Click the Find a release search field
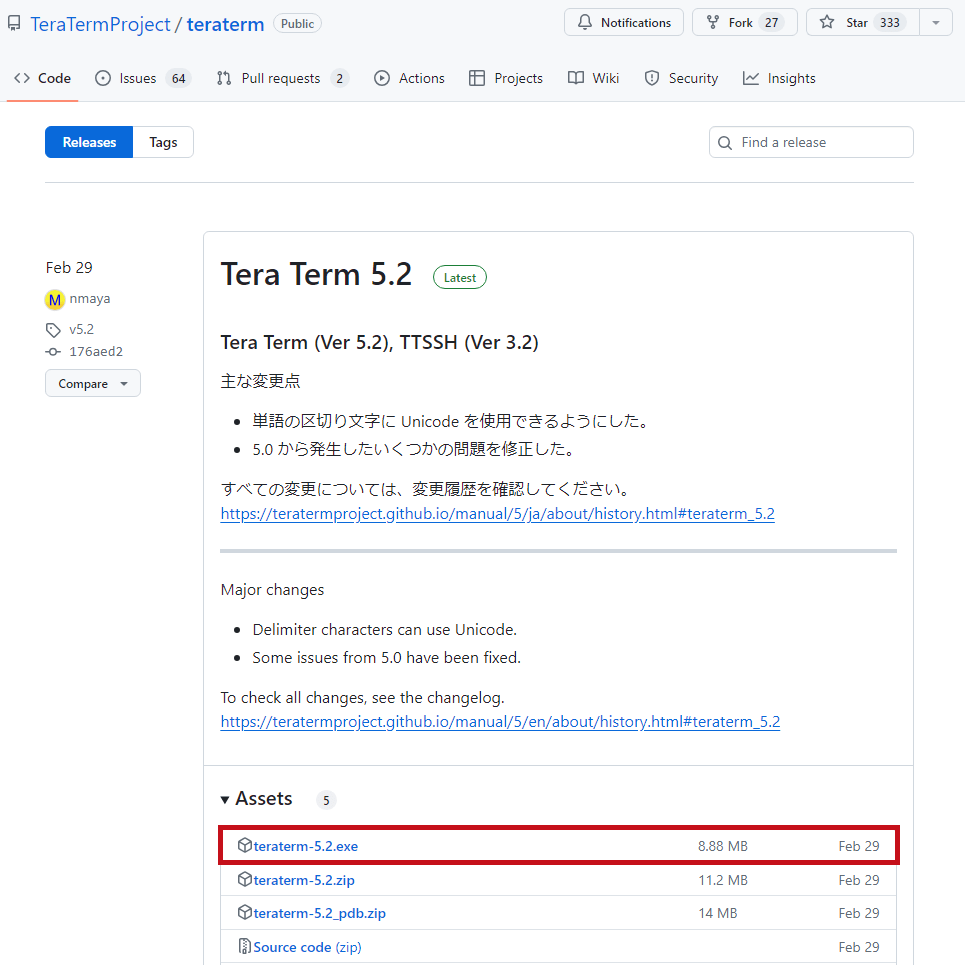 811,142
